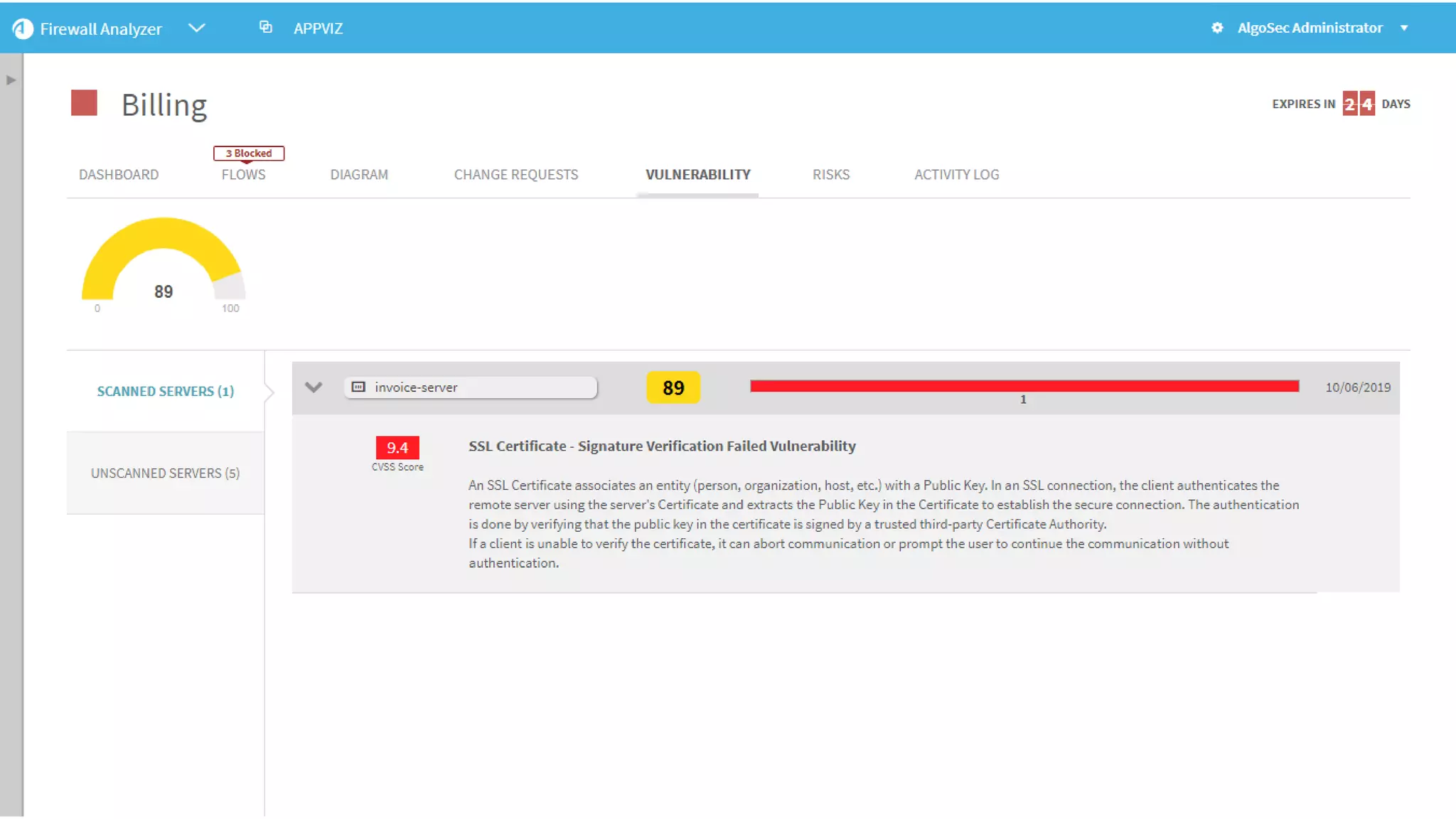This screenshot has width=1456, height=819.
Task: Click the server icon beside invoice-server
Action: 359,387
